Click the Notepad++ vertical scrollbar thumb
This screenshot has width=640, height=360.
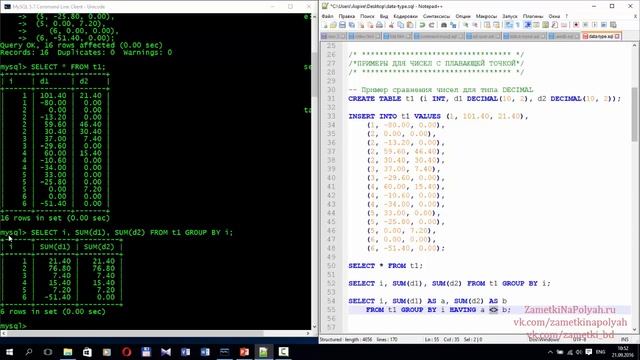click(634, 114)
